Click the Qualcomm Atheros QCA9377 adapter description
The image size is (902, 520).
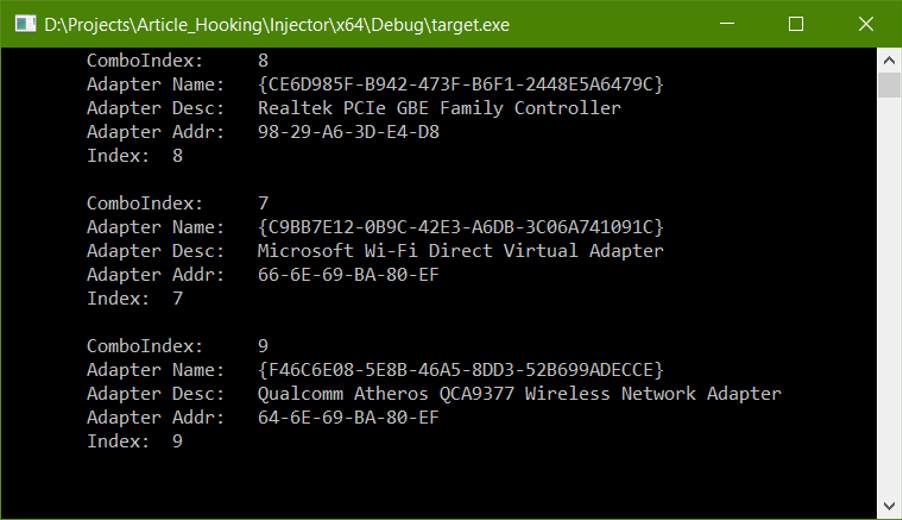[519, 394]
